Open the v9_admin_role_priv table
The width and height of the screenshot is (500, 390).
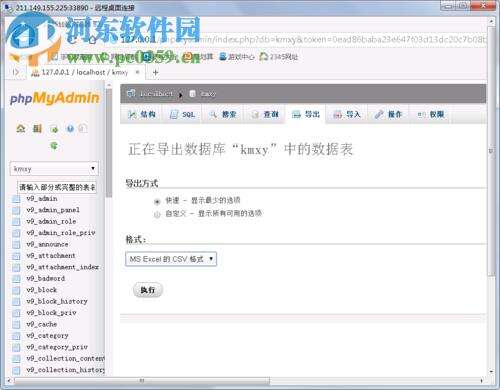(x=61, y=233)
